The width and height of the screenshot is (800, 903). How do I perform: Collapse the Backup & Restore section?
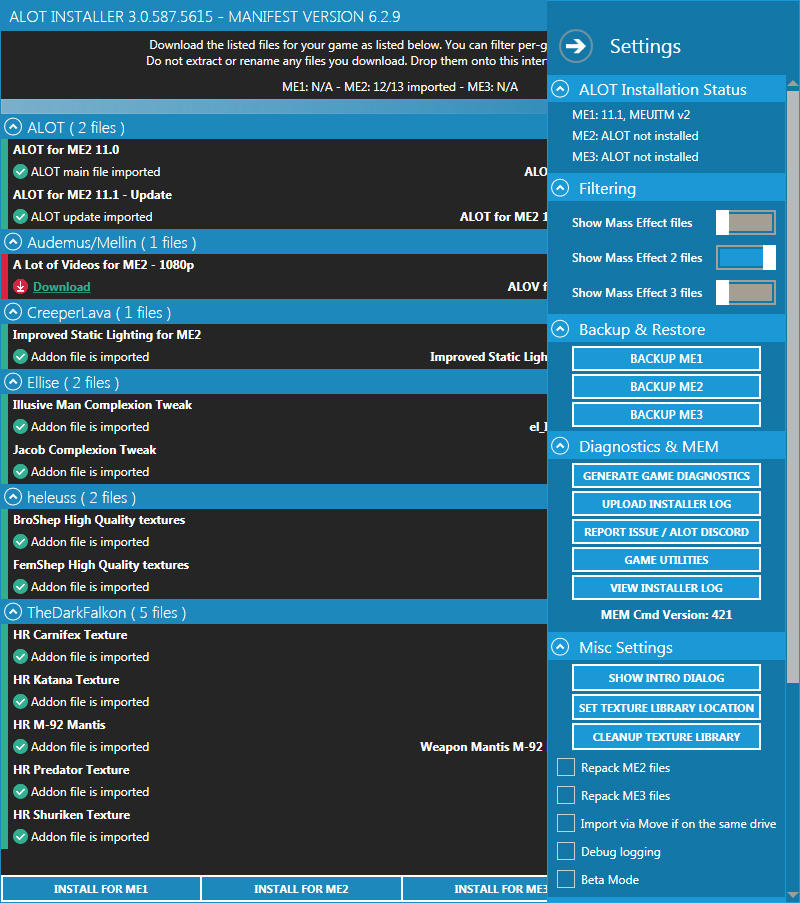[x=560, y=329]
